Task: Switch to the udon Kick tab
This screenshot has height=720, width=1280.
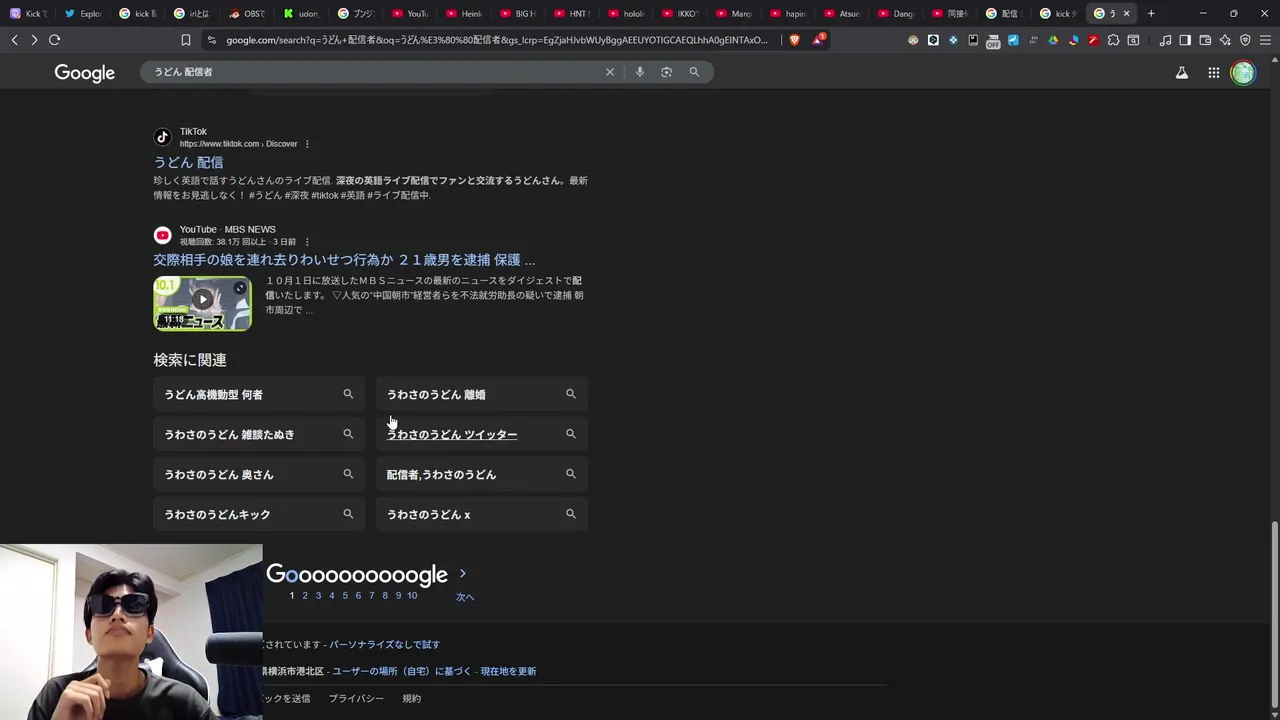Action: point(300,13)
